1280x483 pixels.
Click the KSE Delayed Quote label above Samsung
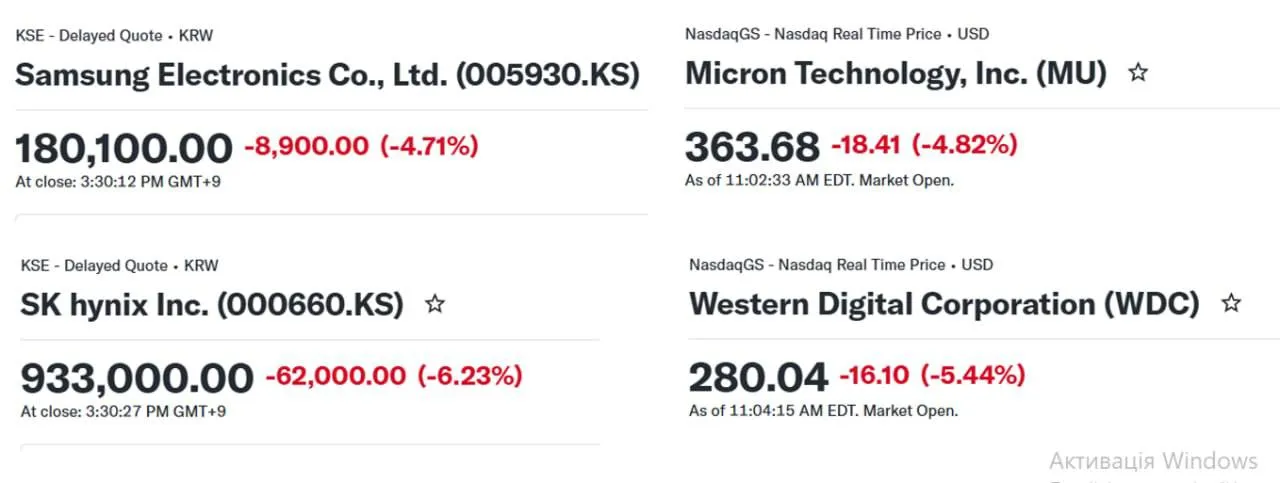coord(114,36)
